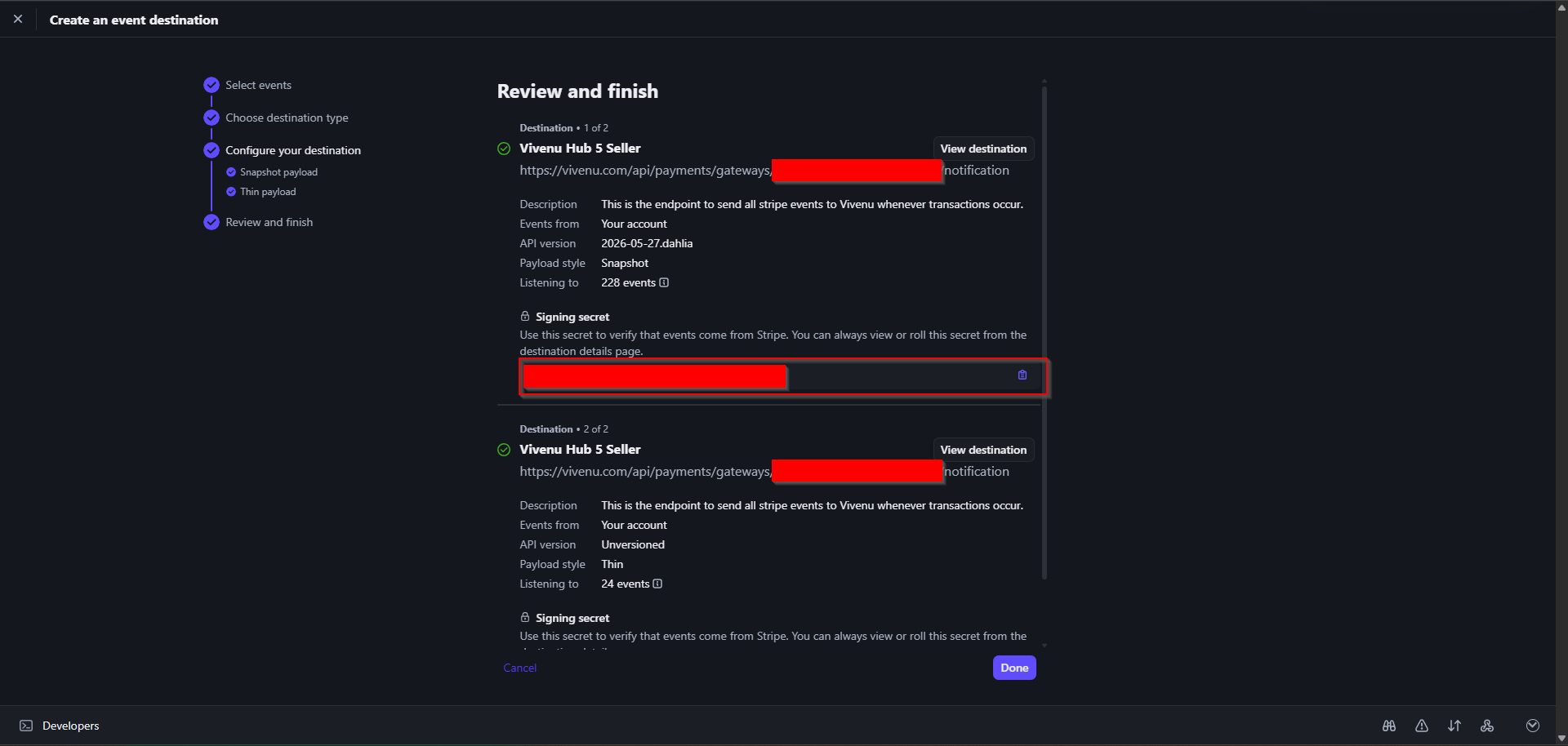Open the warning triangle errors icon
The image size is (1568, 746).
coord(1422,726)
